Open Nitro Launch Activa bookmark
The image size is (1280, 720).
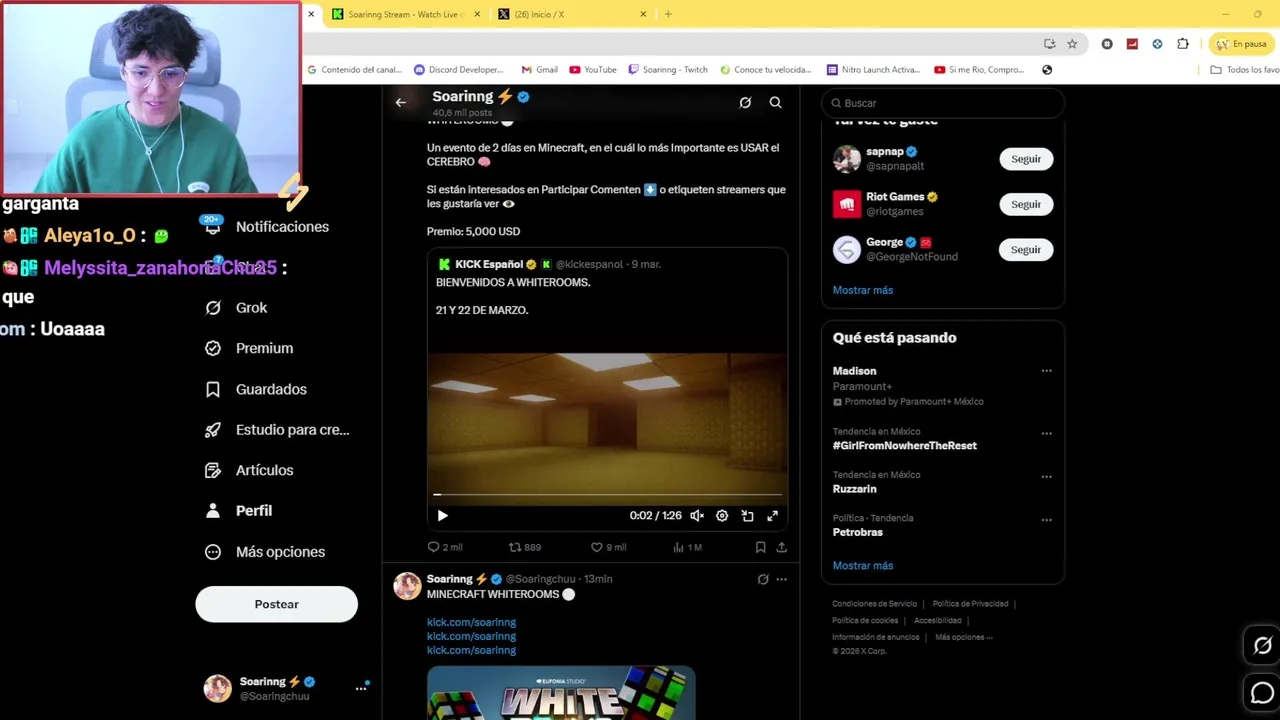point(873,70)
